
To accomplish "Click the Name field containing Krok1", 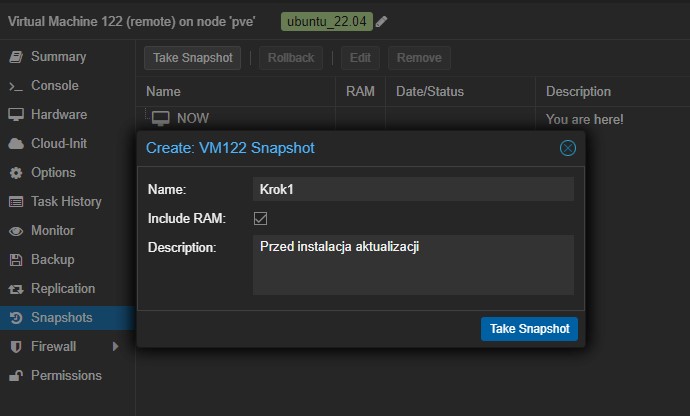I will click(412, 190).
